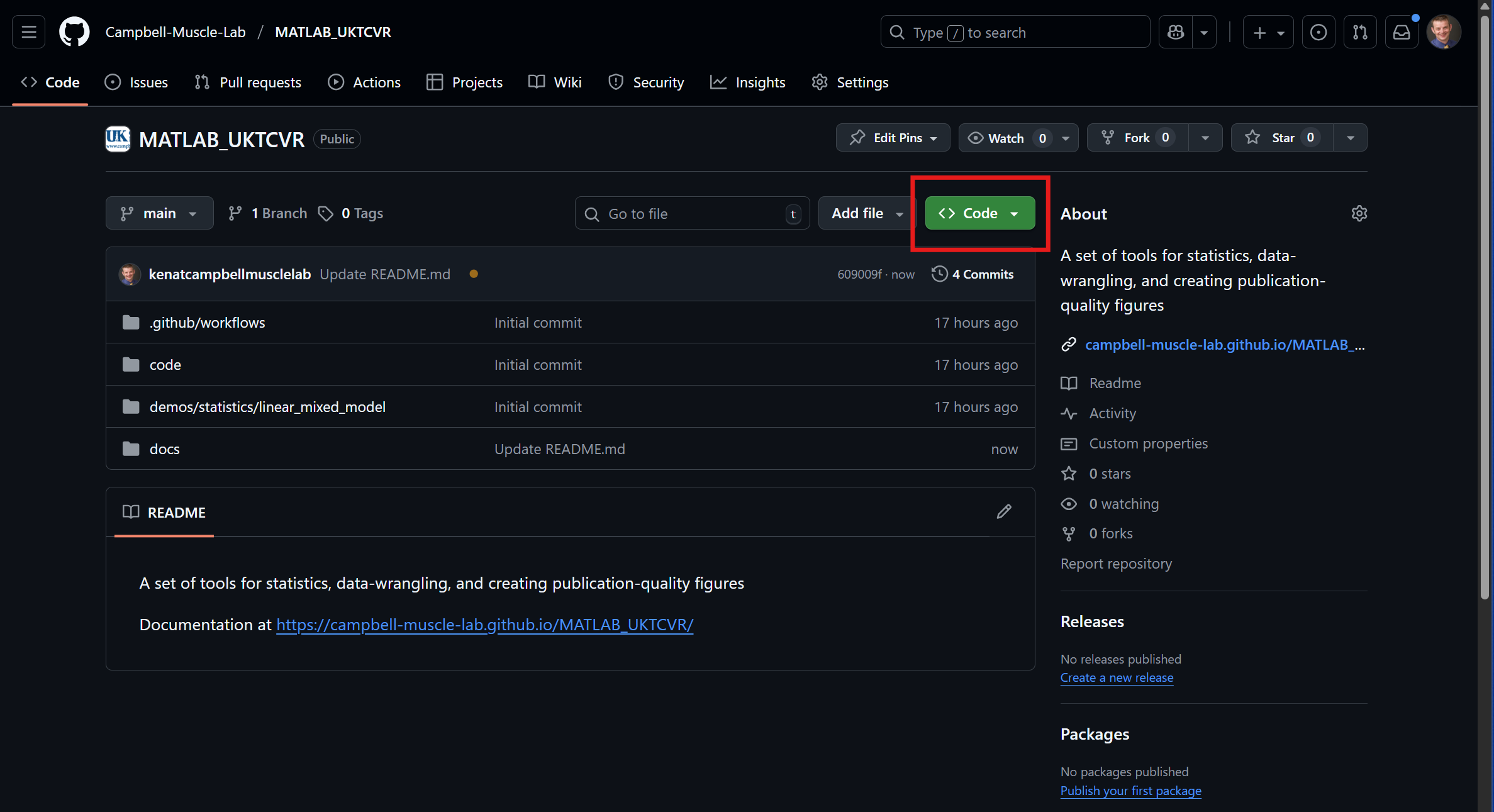Open the issues icon in header

click(x=1318, y=32)
